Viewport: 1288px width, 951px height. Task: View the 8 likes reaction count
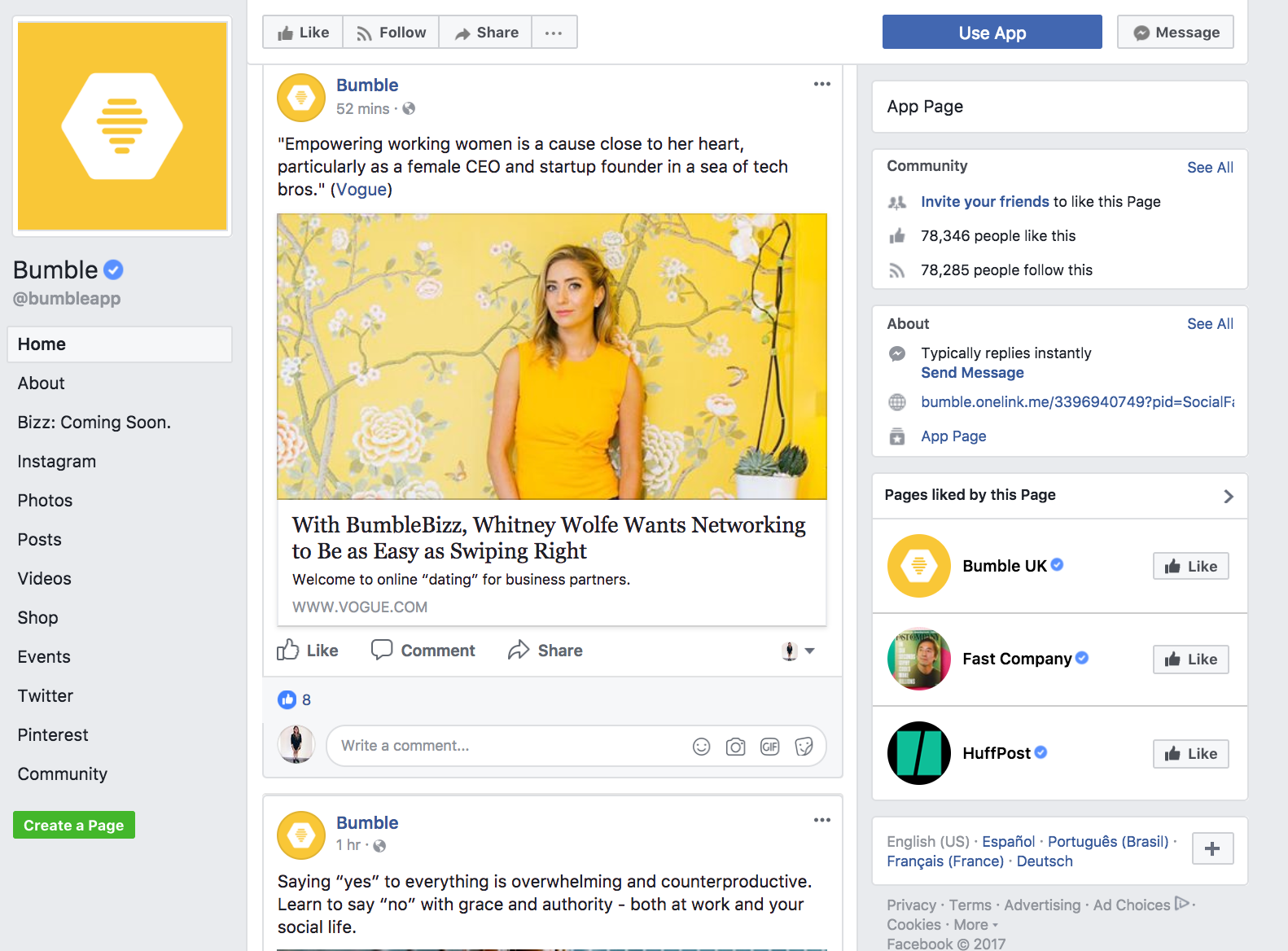click(x=295, y=699)
